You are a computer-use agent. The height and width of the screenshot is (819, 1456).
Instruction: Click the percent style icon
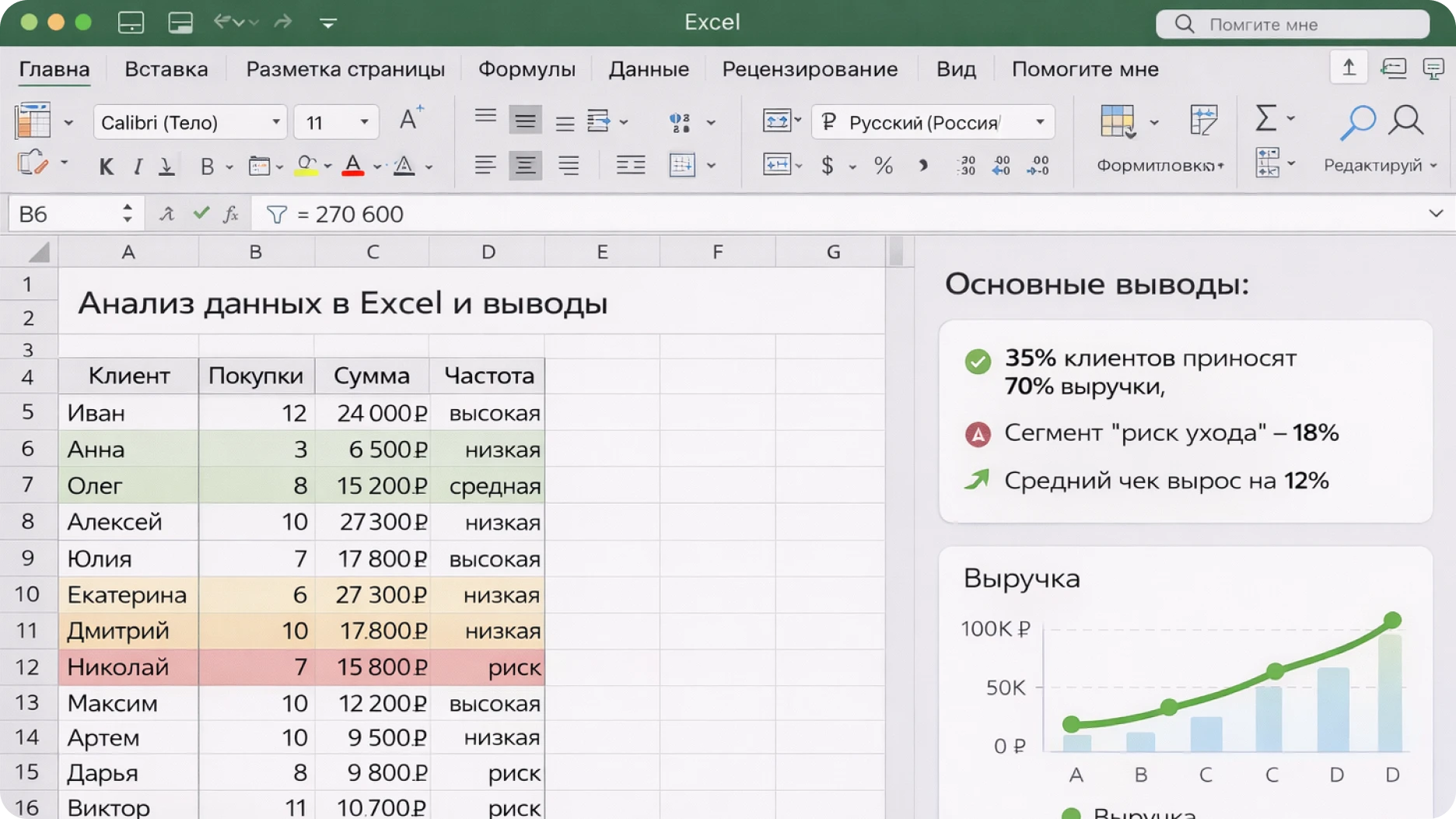[x=883, y=166]
